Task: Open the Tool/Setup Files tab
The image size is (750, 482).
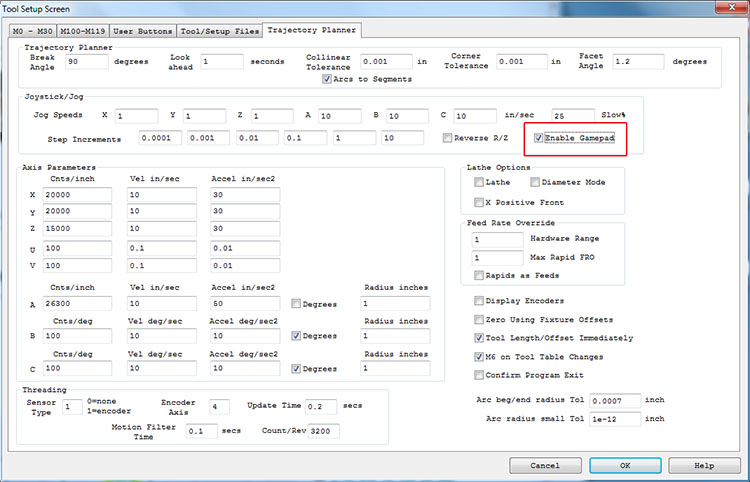Action: click(219, 31)
